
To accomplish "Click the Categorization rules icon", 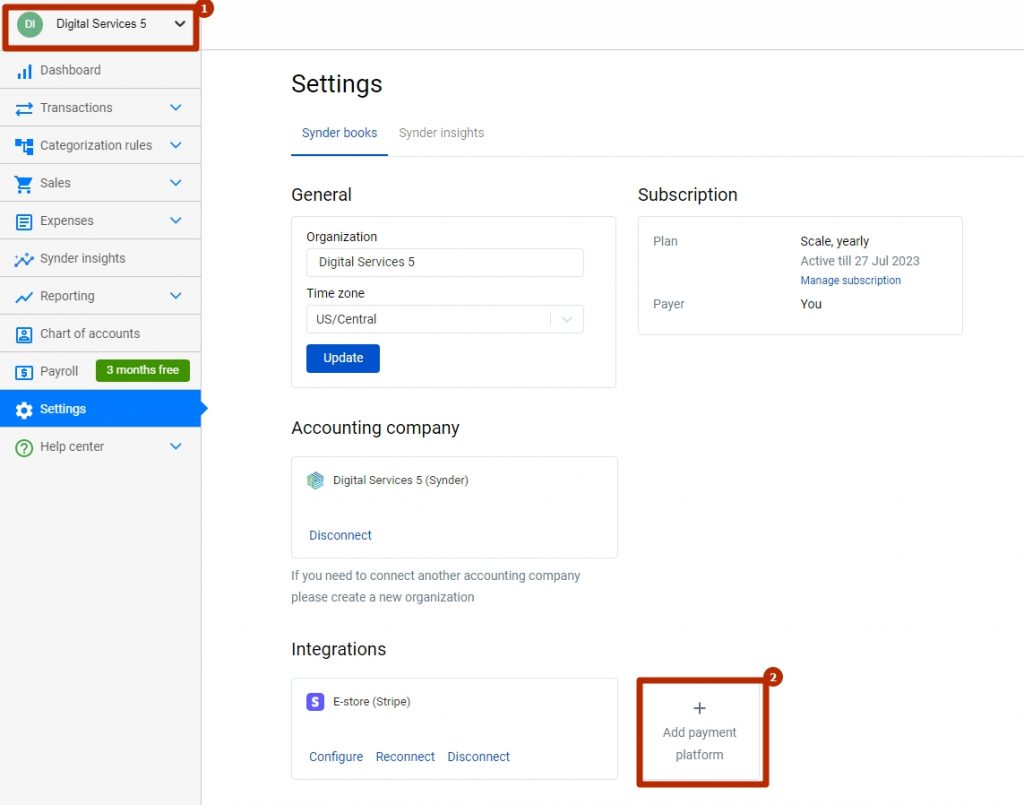I will [24, 146].
